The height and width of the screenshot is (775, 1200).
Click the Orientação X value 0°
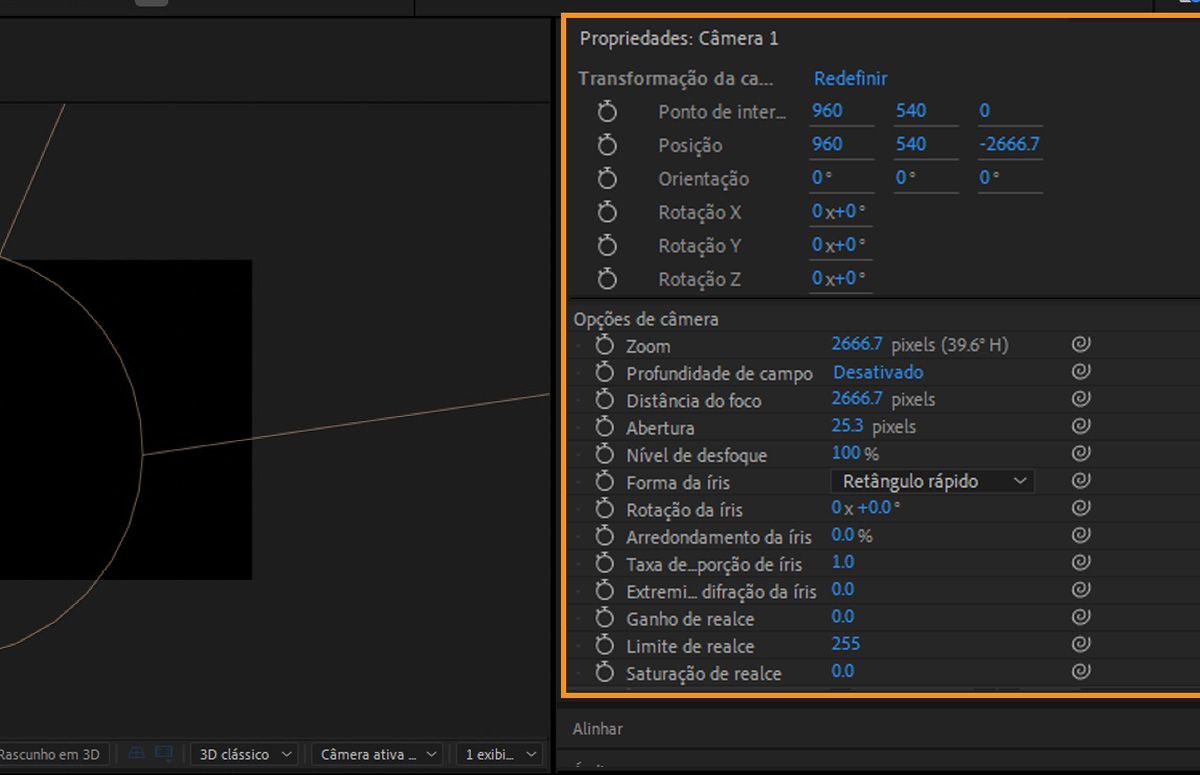[822, 178]
